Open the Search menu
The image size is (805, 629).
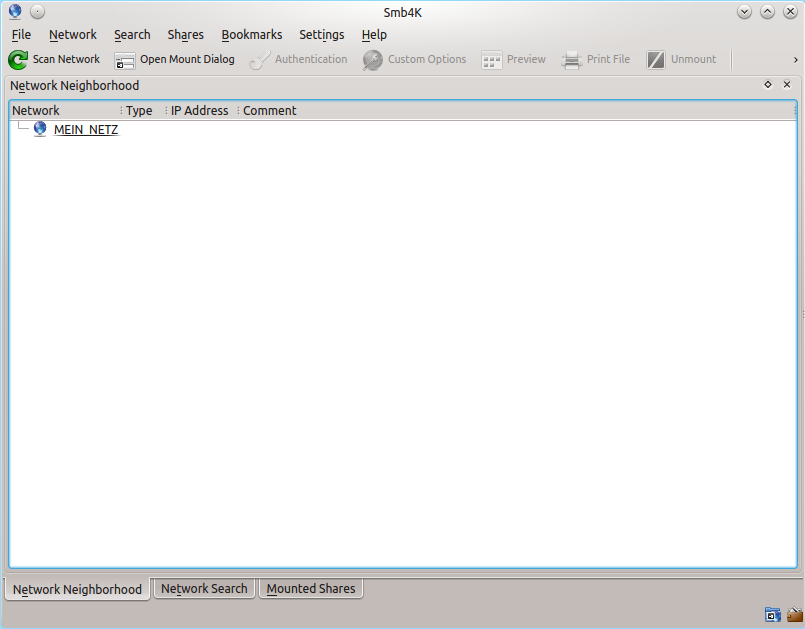point(132,35)
